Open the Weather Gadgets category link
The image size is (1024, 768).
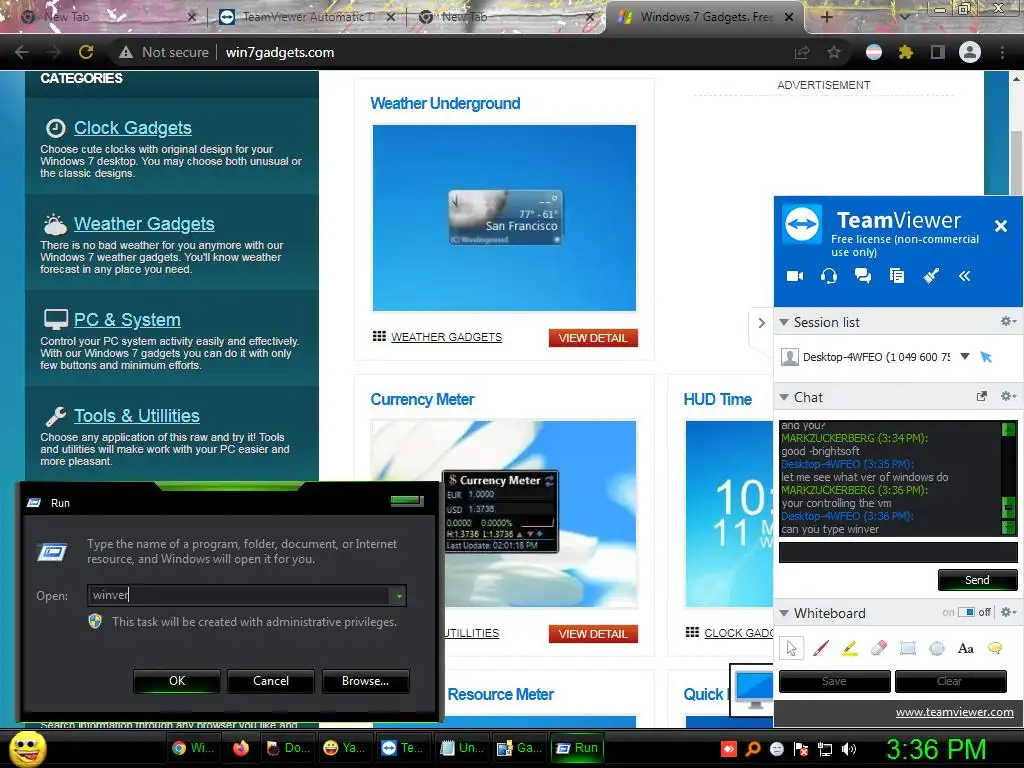click(x=144, y=224)
